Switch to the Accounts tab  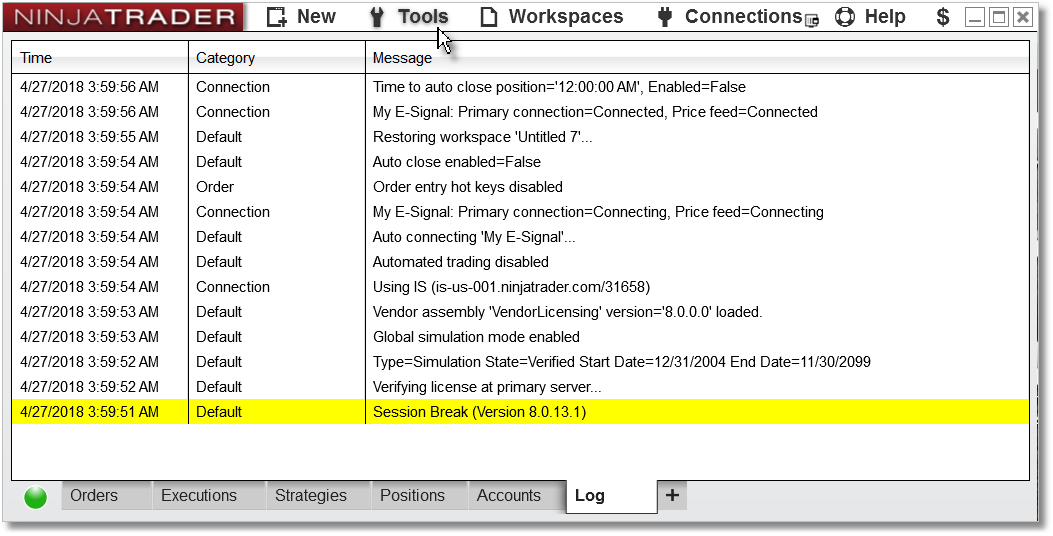point(508,496)
